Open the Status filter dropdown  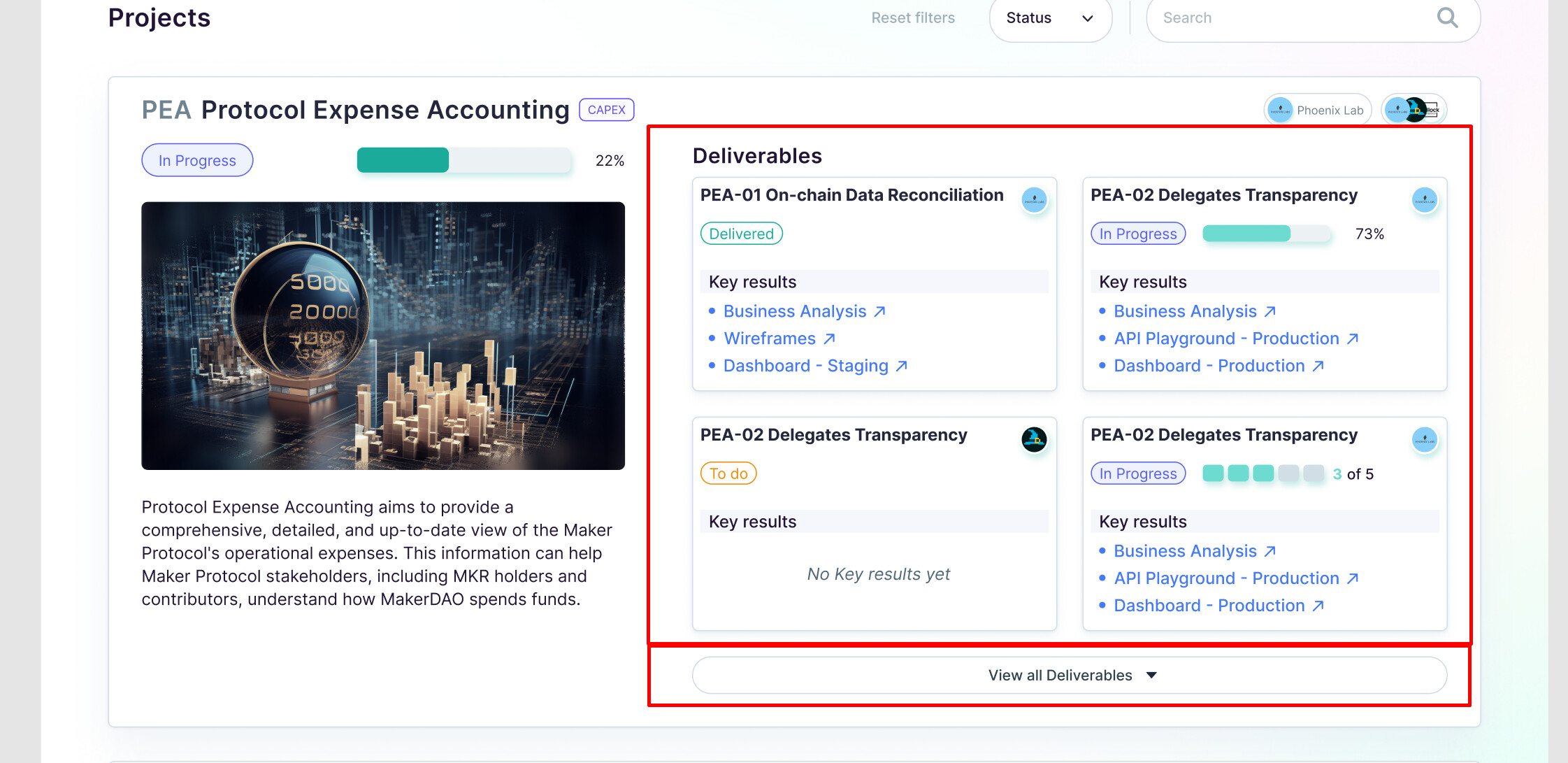pyautogui.click(x=1049, y=18)
